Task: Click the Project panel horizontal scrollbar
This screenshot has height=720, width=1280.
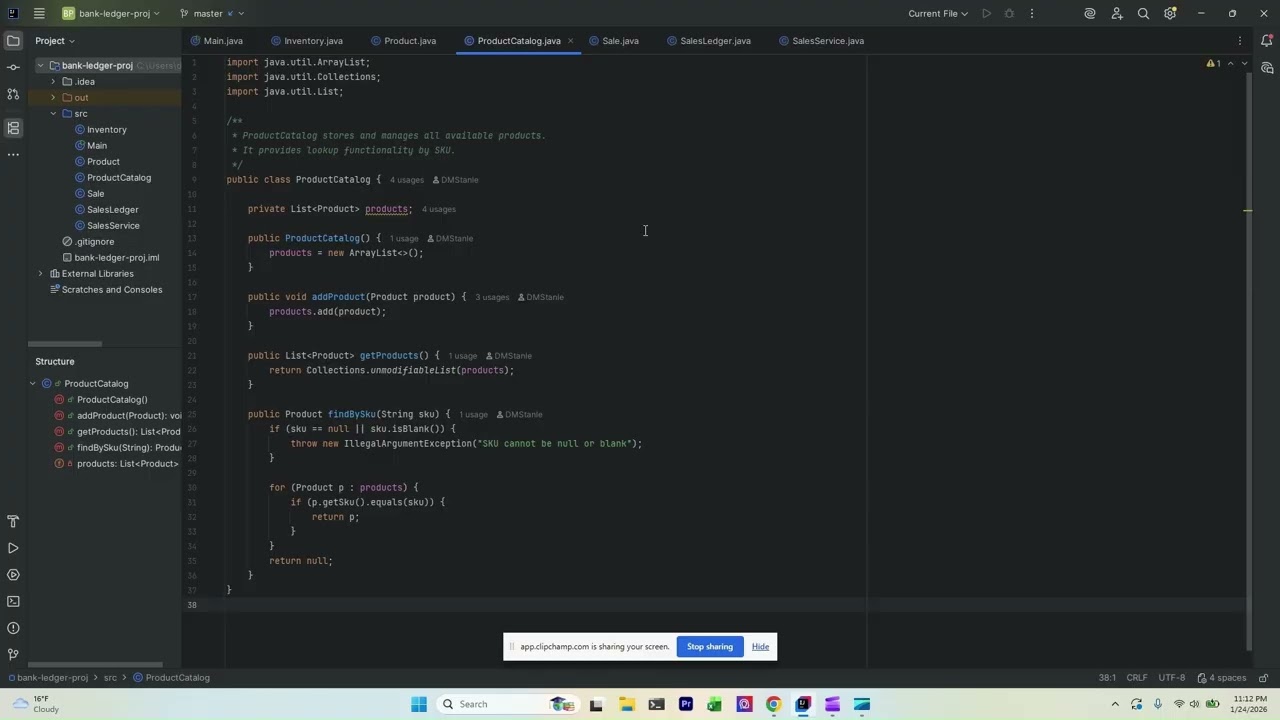Action: (65, 344)
